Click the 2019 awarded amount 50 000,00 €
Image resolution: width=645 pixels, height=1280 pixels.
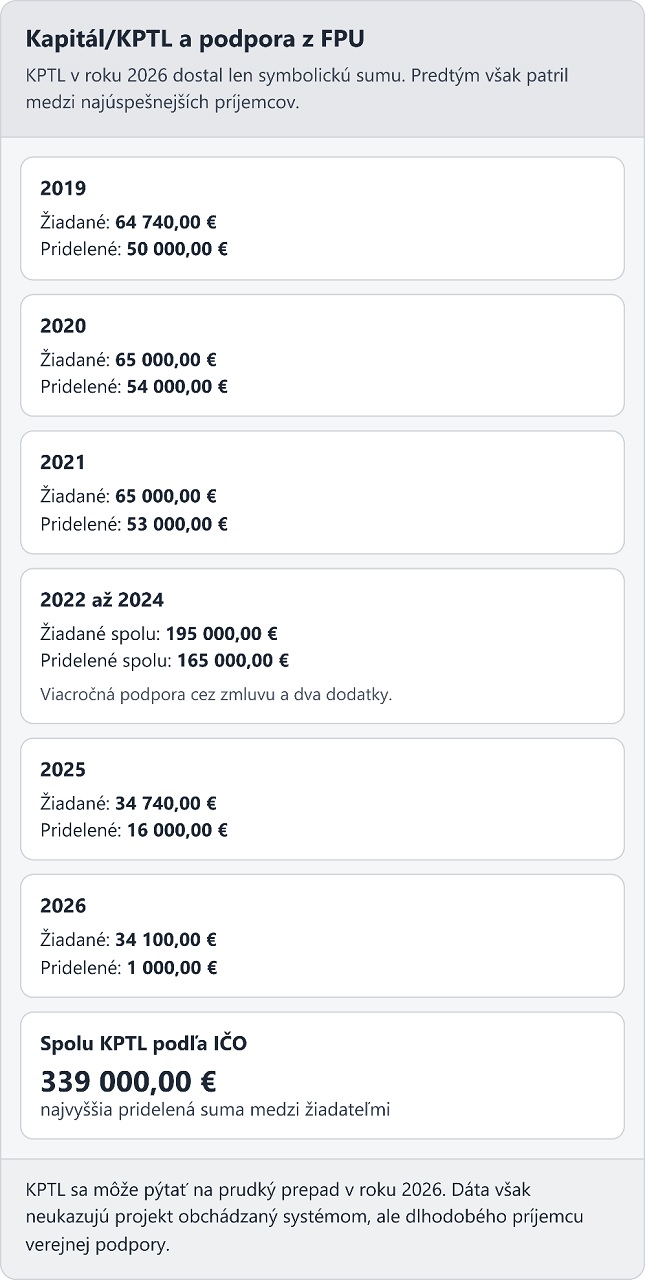pyautogui.click(x=177, y=249)
